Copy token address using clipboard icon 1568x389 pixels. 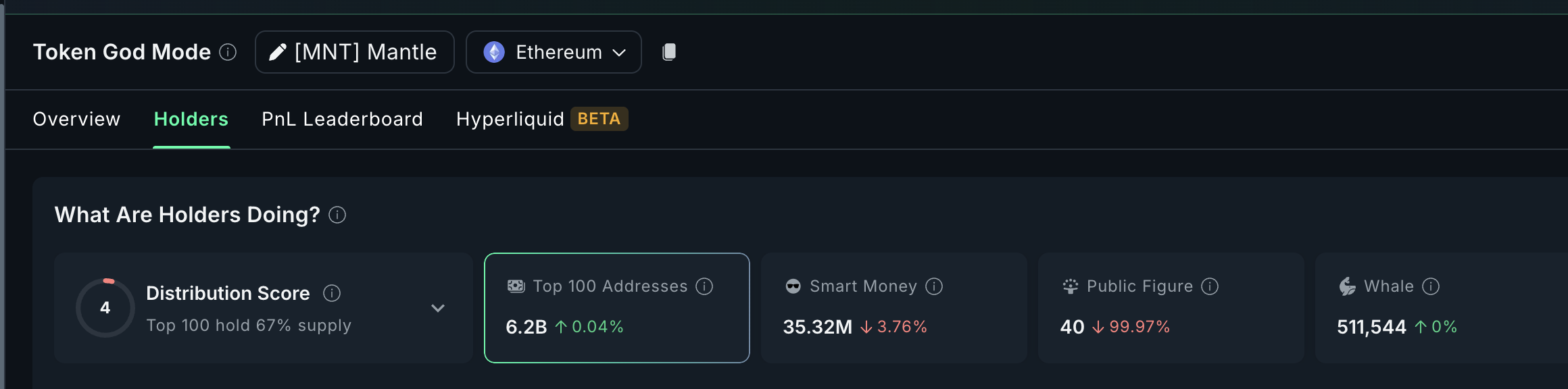[x=669, y=52]
